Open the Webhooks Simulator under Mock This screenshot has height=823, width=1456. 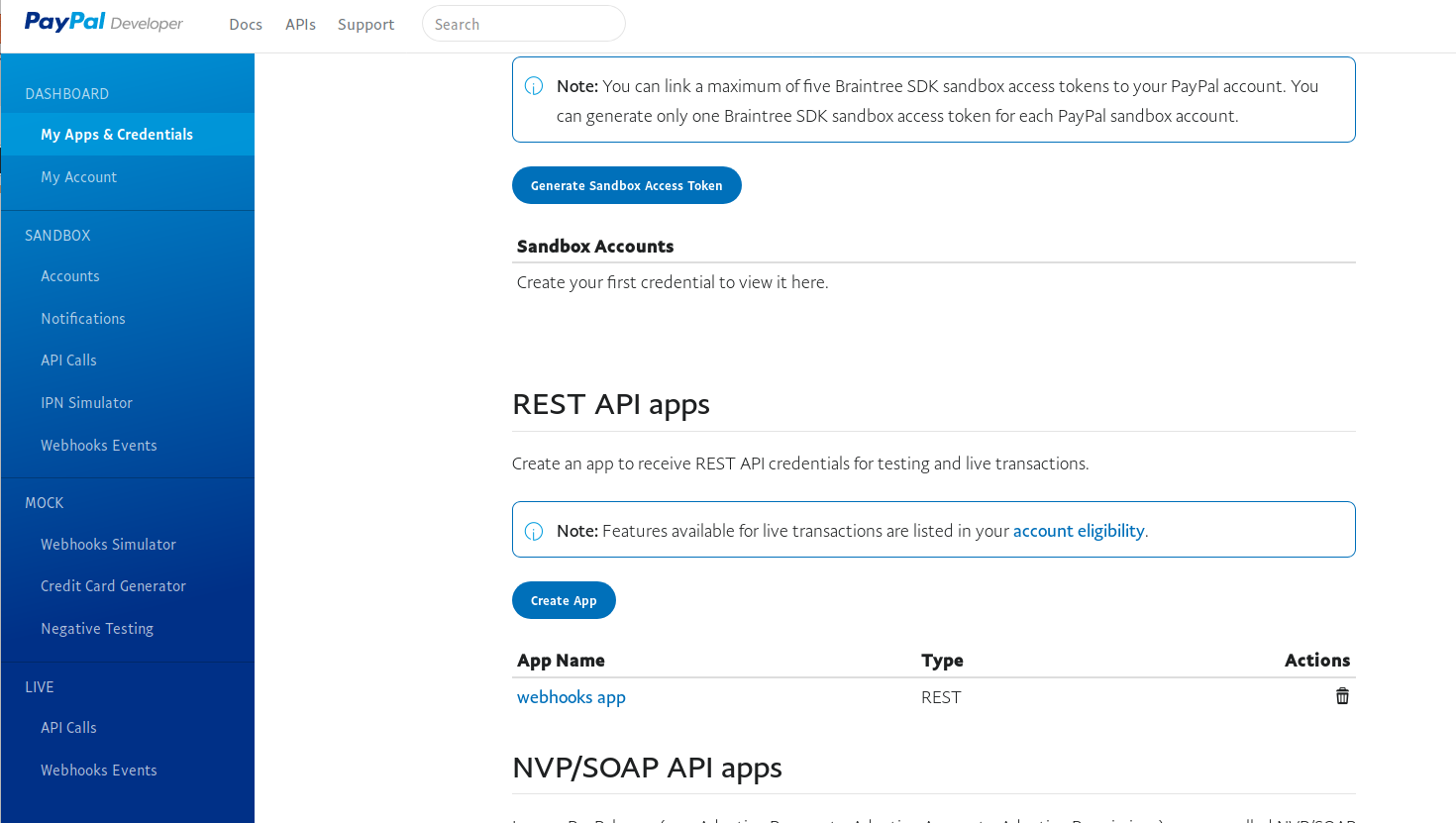tap(108, 544)
